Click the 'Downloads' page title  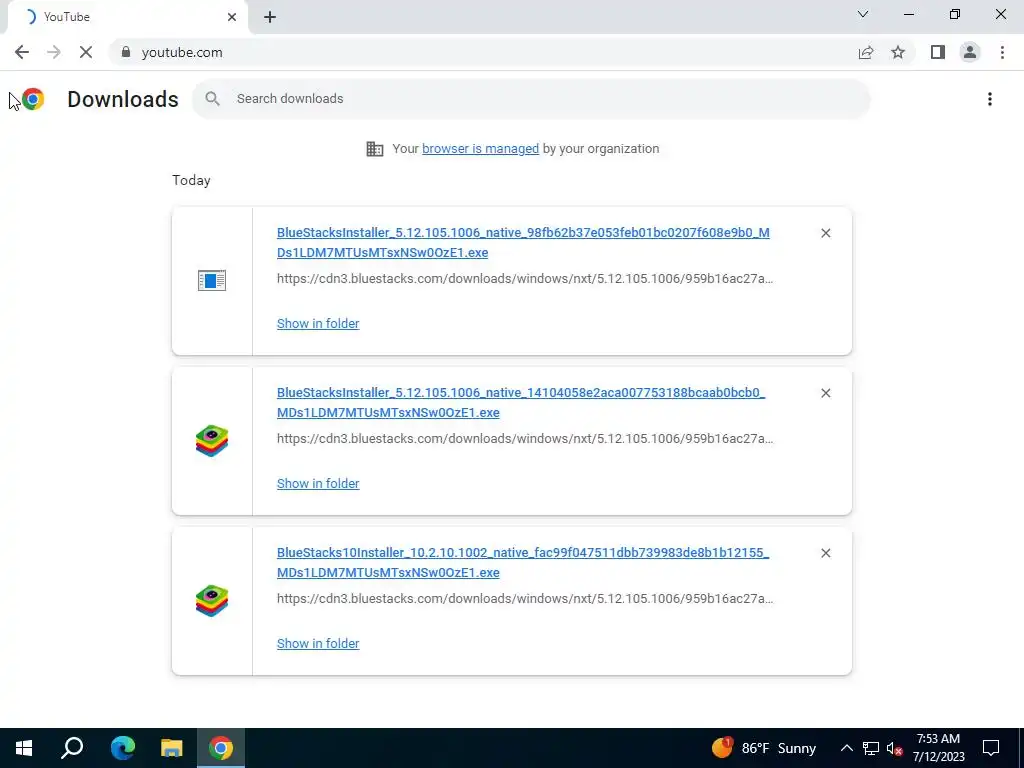pyautogui.click(x=123, y=99)
